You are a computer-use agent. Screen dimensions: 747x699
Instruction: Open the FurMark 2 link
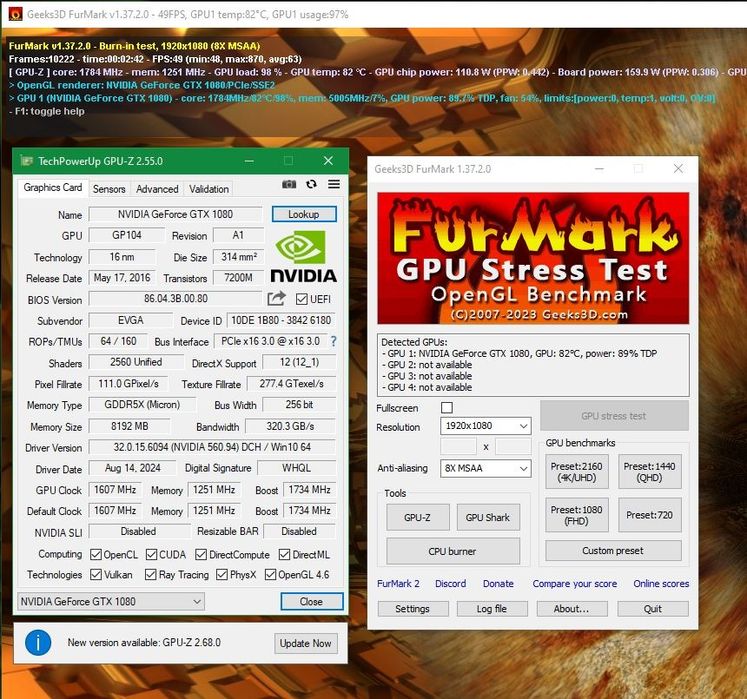point(398,583)
